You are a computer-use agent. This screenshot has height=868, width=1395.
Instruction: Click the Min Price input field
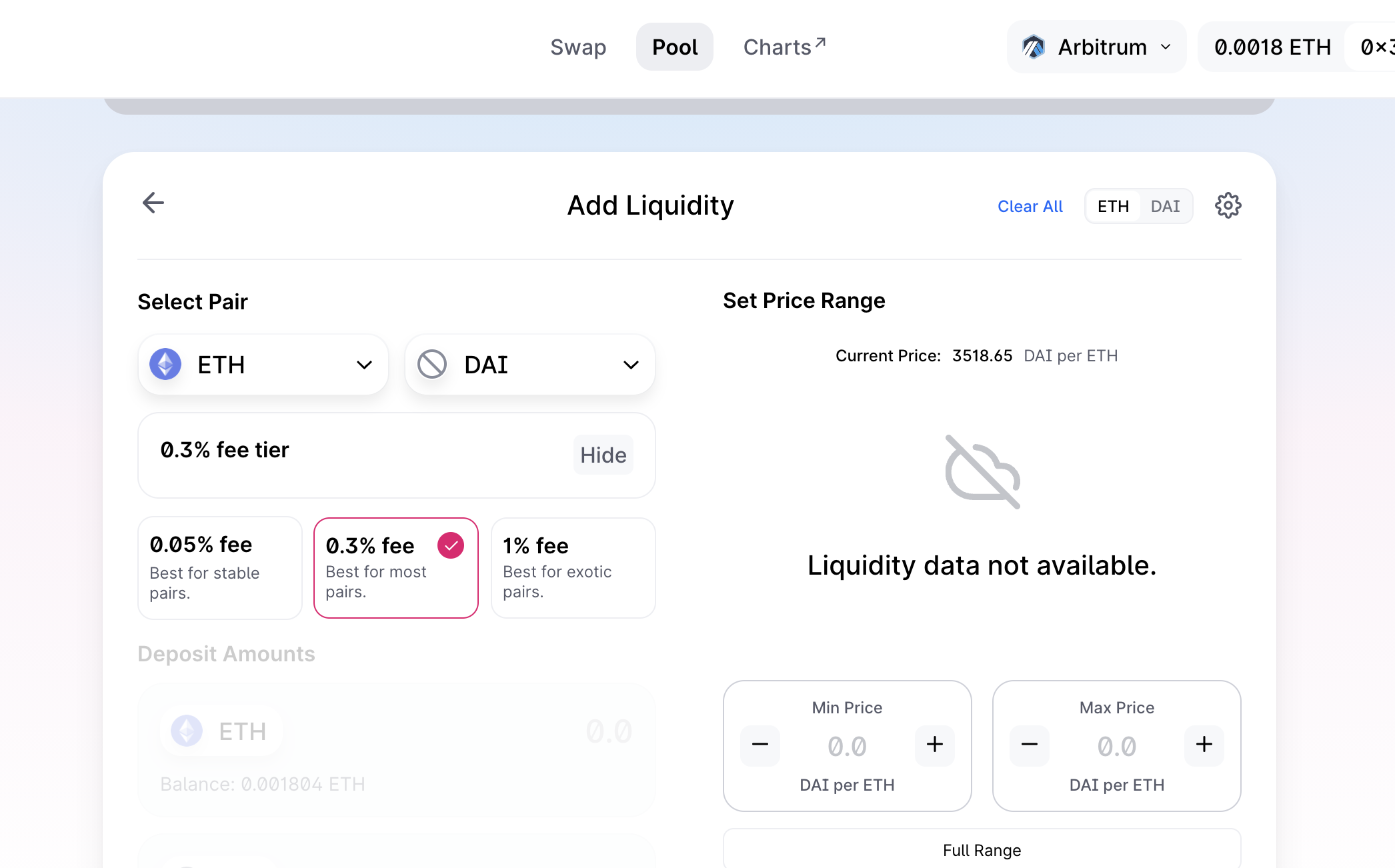(847, 746)
